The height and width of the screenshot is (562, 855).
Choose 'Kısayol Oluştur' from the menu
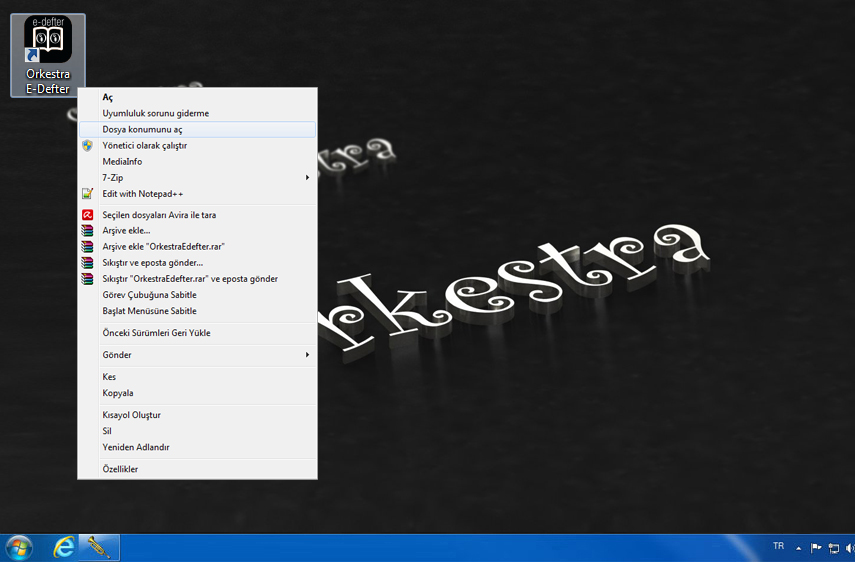(x=131, y=415)
